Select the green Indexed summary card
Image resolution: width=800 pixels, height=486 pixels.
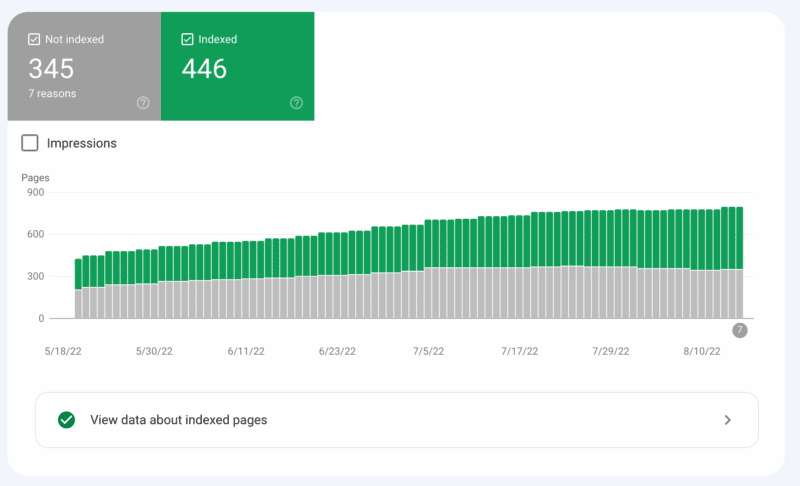pyautogui.click(x=237, y=66)
